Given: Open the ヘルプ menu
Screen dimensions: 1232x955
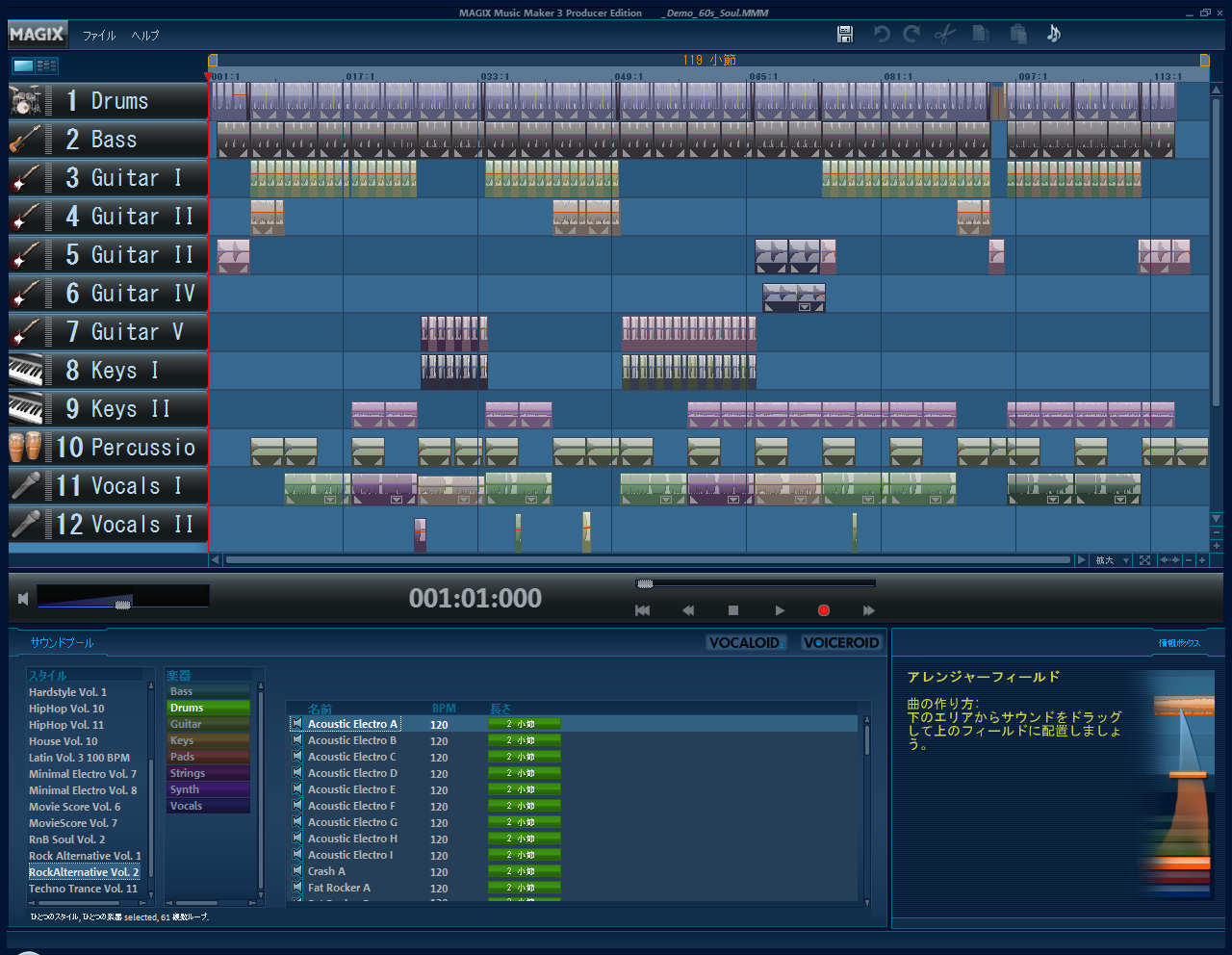Looking at the screenshot, I should tap(145, 36).
